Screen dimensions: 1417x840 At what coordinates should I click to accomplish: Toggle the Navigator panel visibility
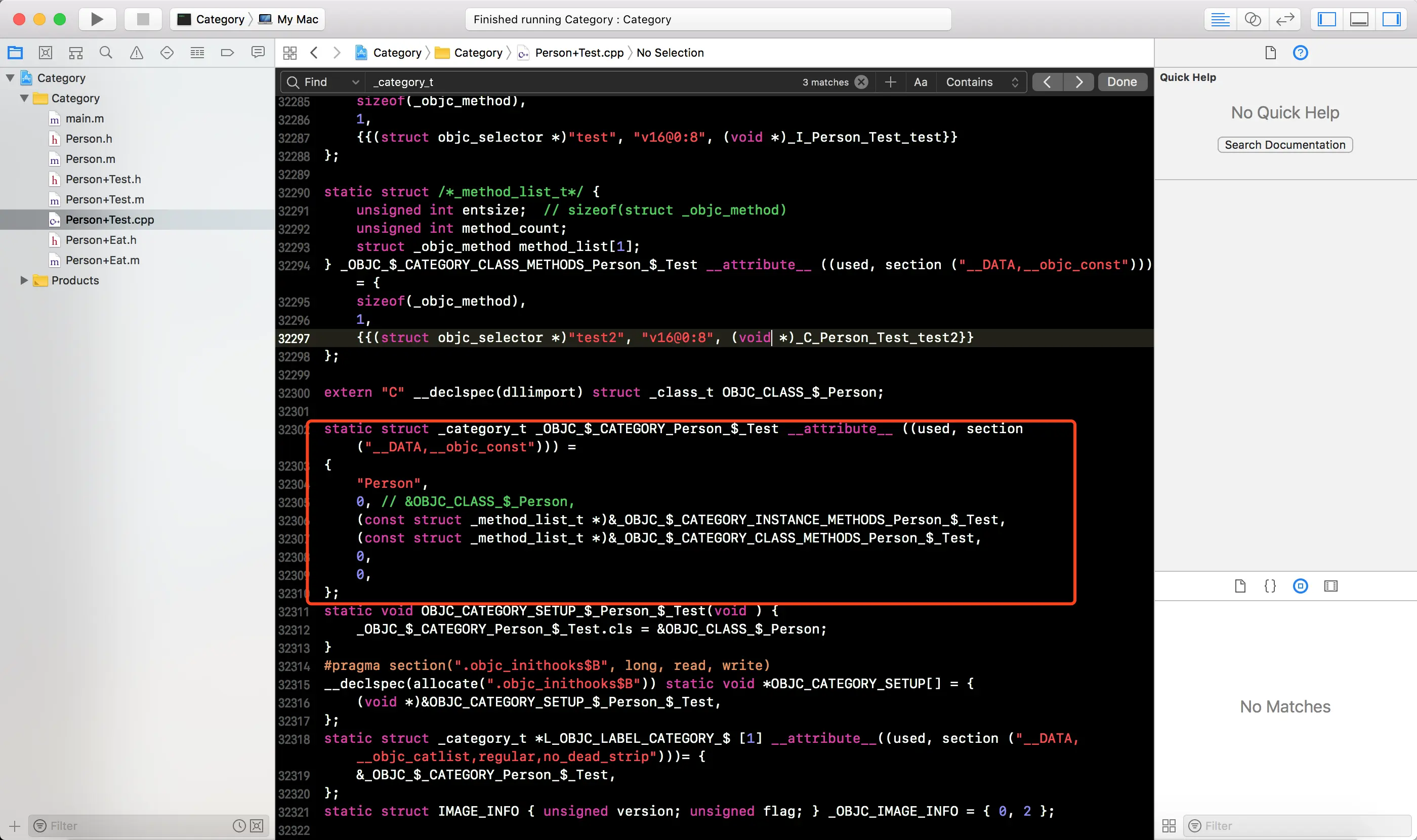(1326, 19)
